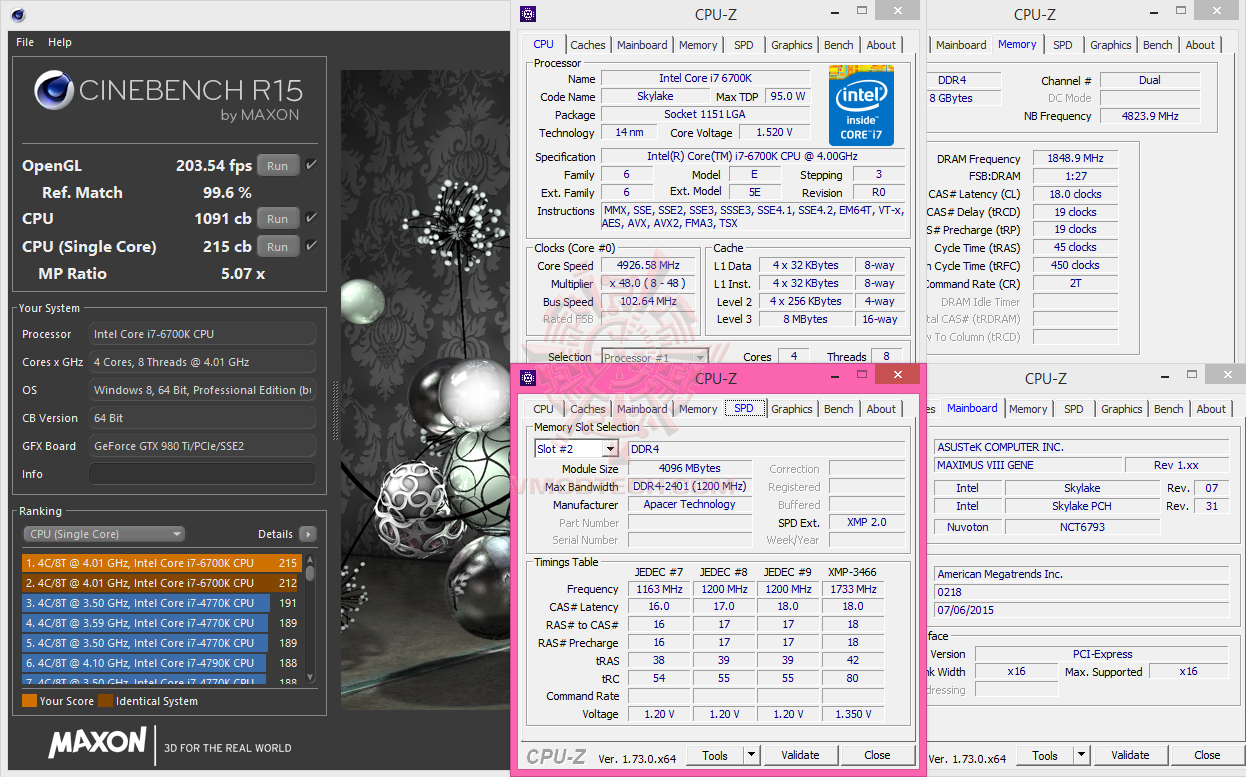Select first ranking row scoring 215
This screenshot has height=777, width=1246.
click(162, 563)
